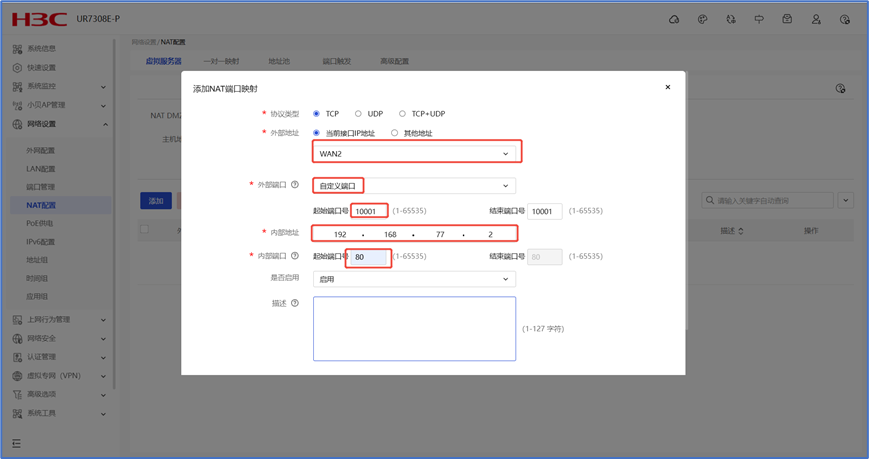Open the theme palette icon in header
869x459 pixels.
click(702, 19)
